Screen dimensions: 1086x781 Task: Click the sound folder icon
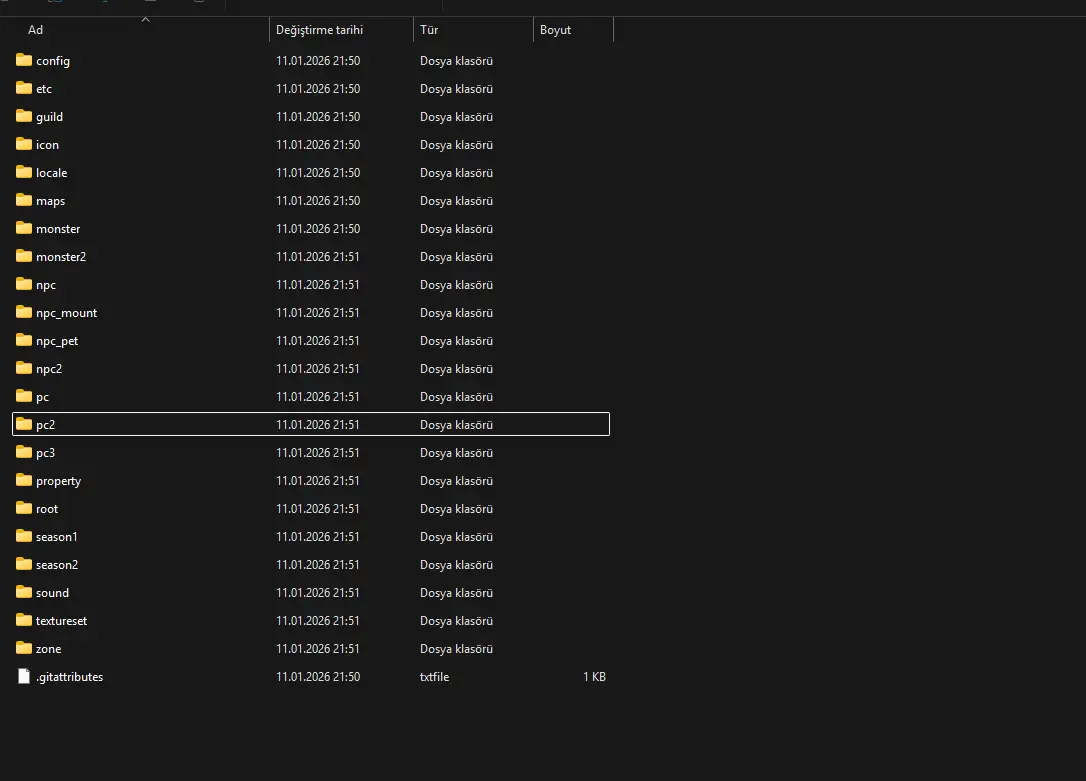24,592
